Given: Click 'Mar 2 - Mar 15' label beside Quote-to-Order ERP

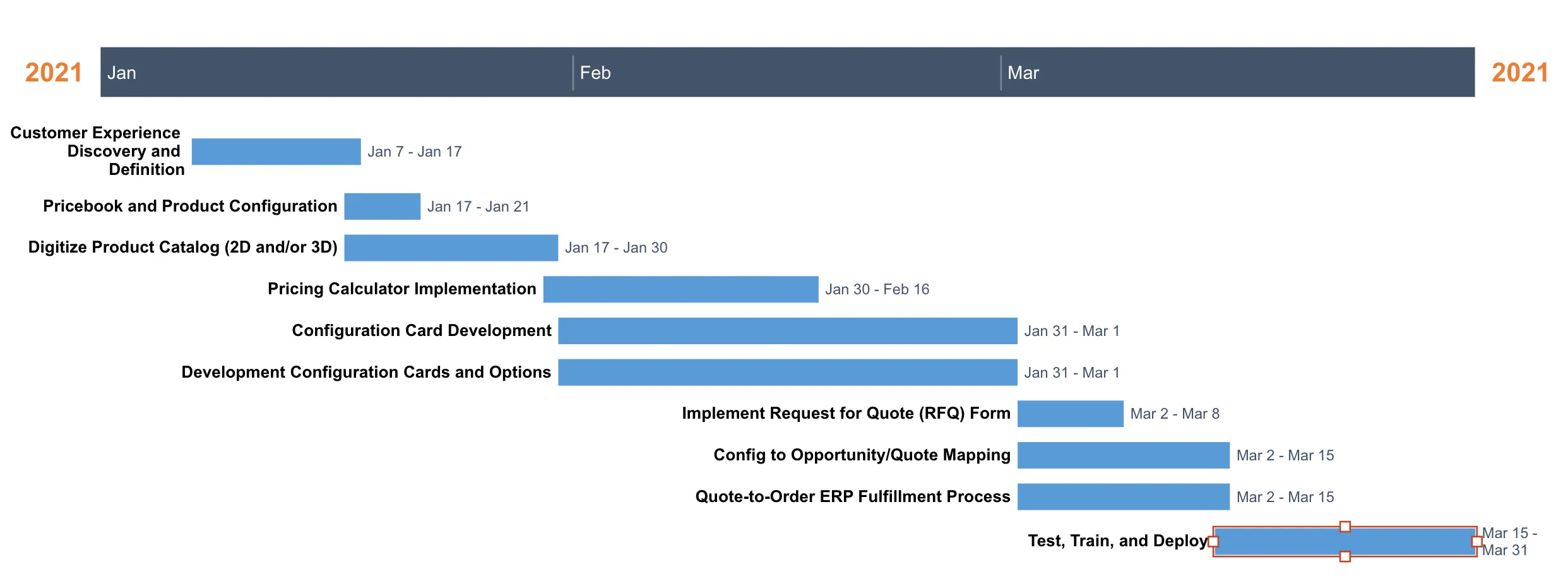Looking at the screenshot, I should (1285, 497).
